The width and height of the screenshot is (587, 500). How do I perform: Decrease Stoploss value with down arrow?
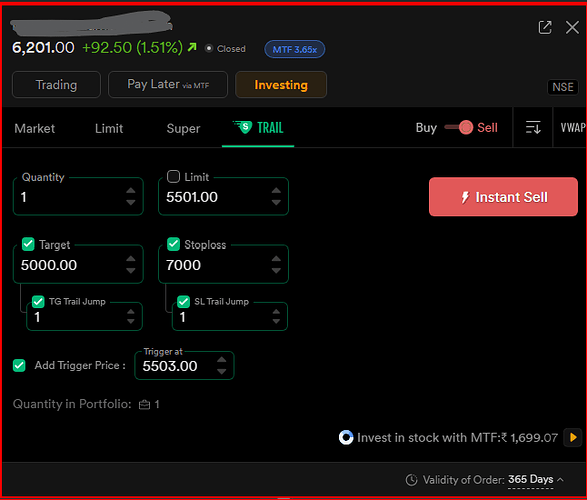[276, 271]
